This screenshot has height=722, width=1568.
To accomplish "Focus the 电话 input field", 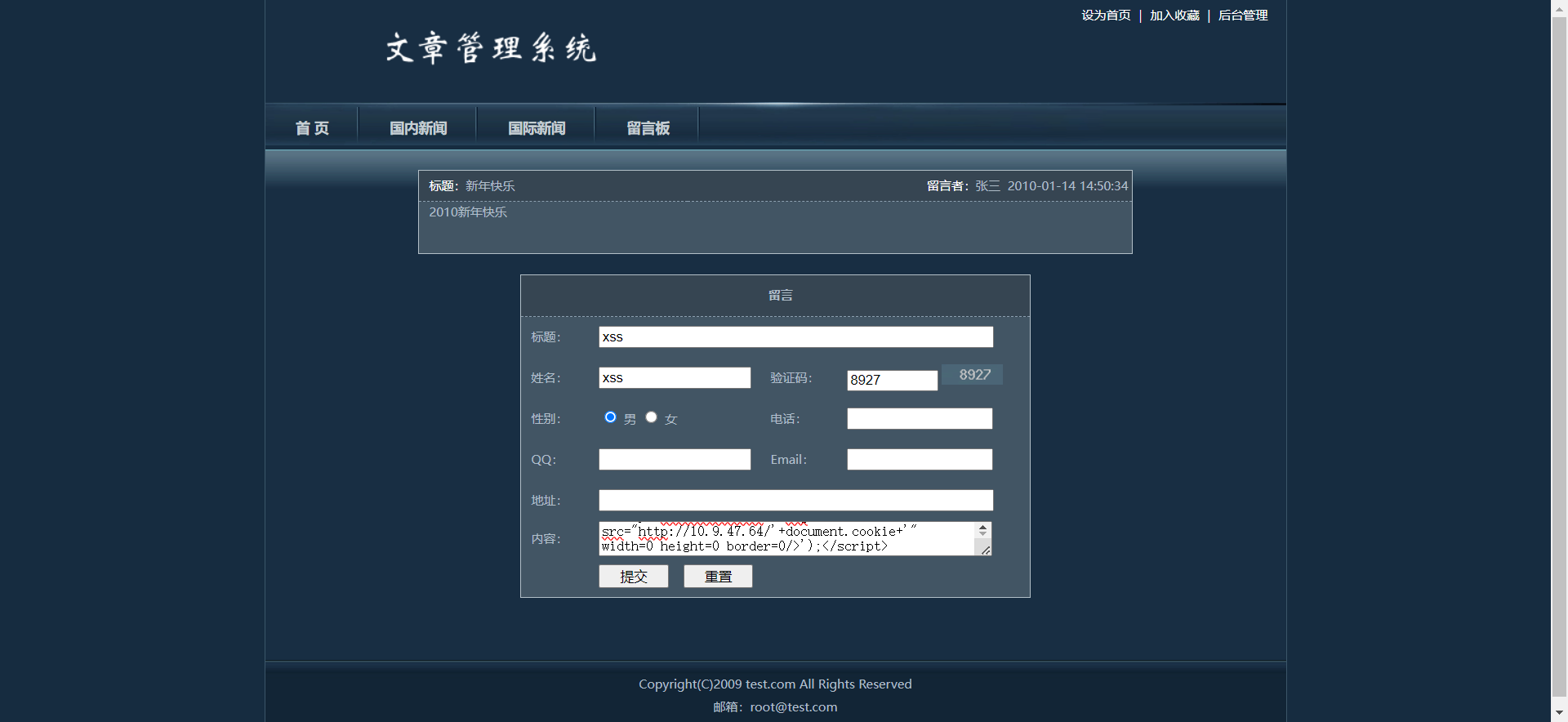I will click(920, 418).
